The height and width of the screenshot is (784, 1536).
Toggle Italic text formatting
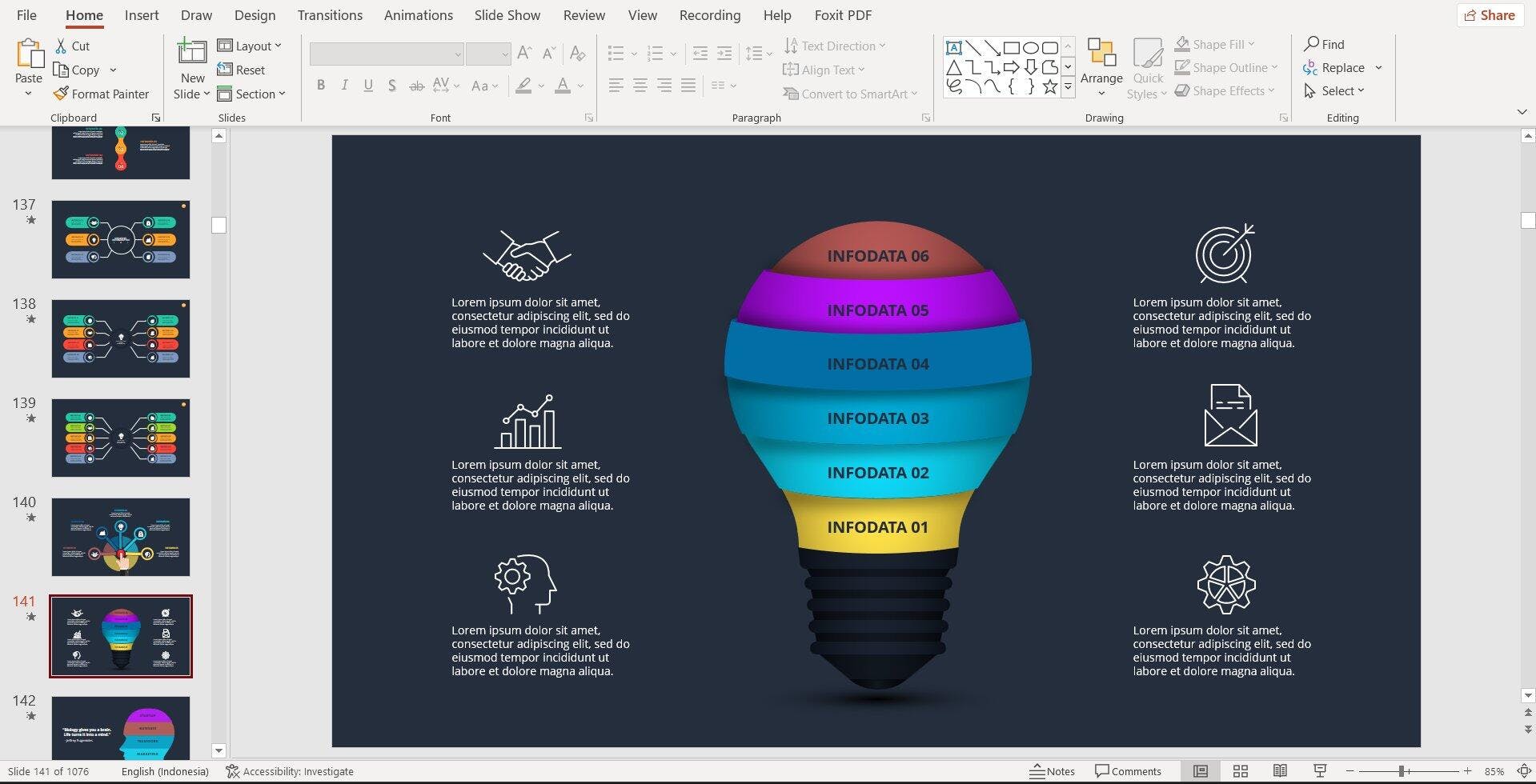345,86
